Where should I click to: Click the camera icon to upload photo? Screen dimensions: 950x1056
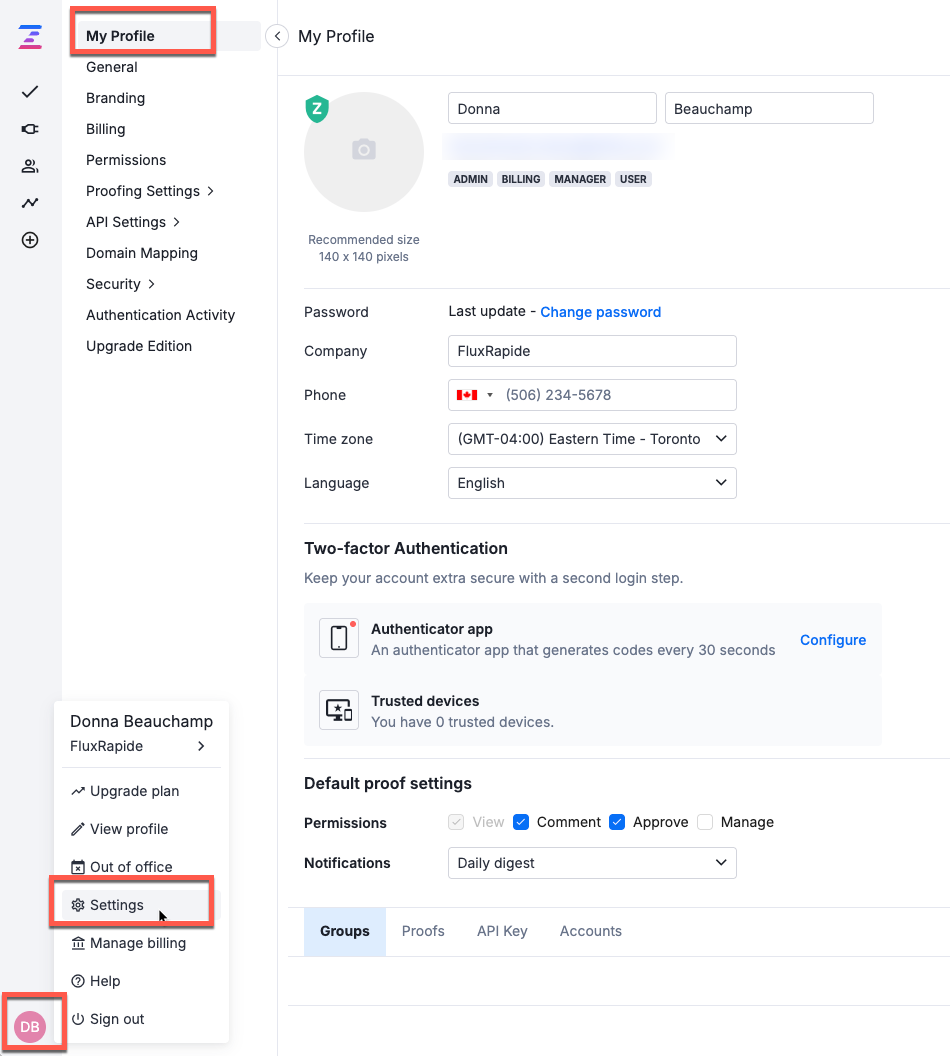point(364,150)
